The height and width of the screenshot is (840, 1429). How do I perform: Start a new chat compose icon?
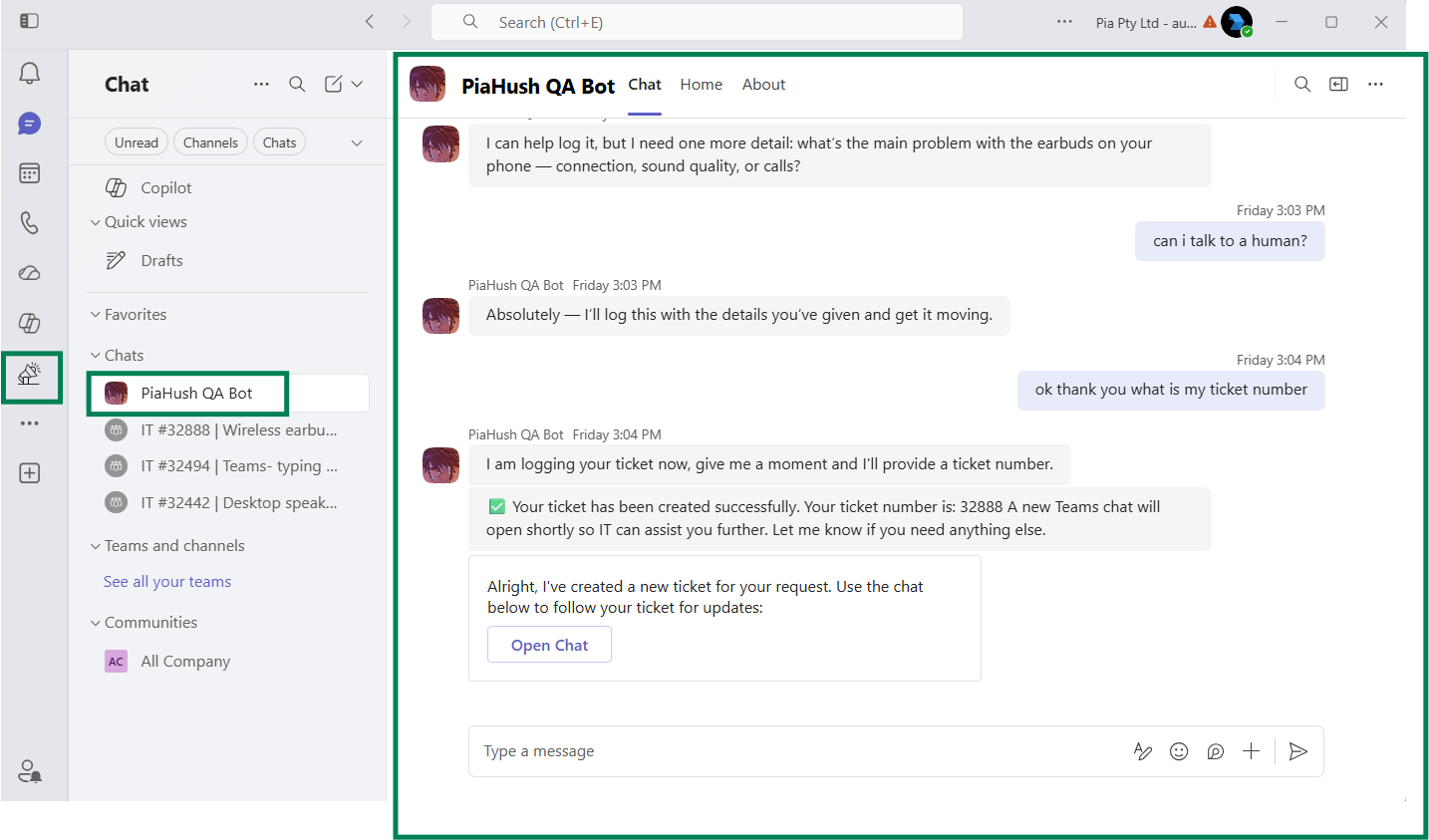coord(334,85)
